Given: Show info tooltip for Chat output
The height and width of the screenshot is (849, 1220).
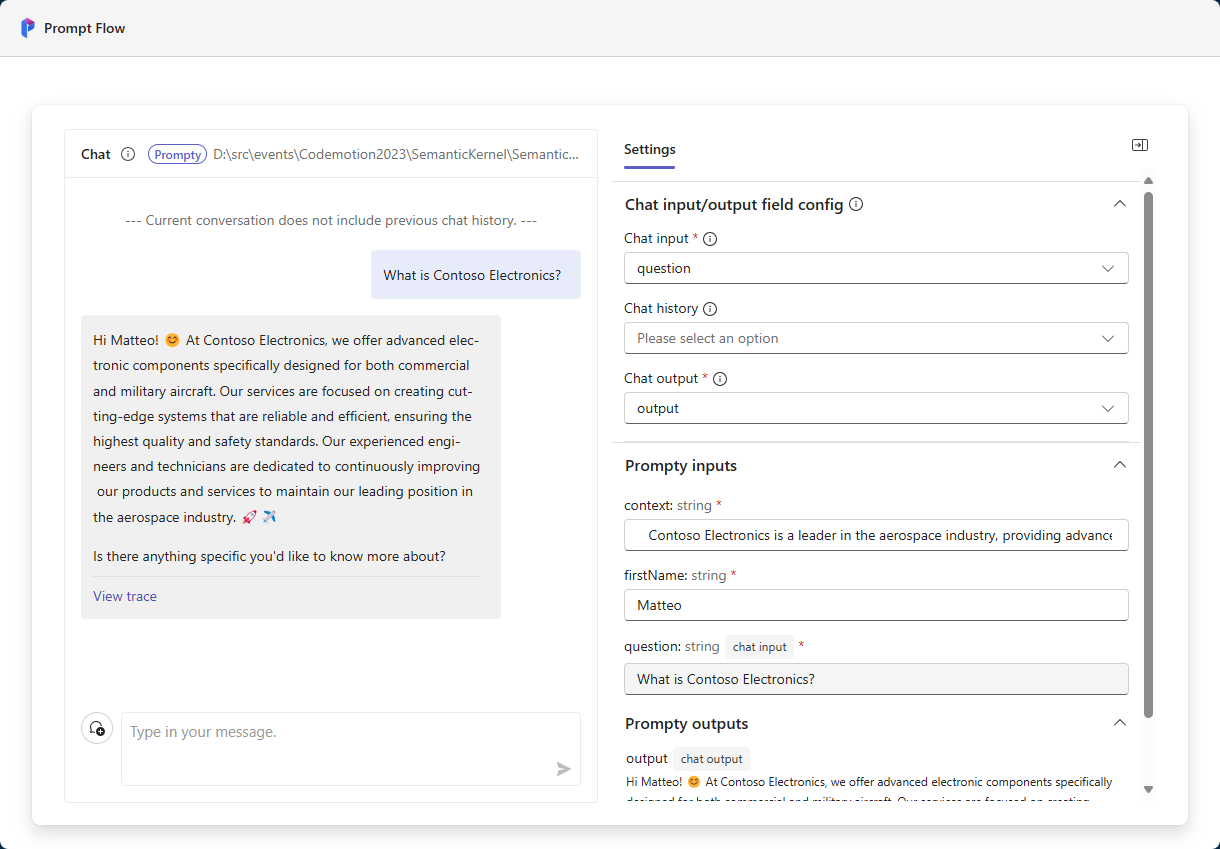Looking at the screenshot, I should [720, 379].
